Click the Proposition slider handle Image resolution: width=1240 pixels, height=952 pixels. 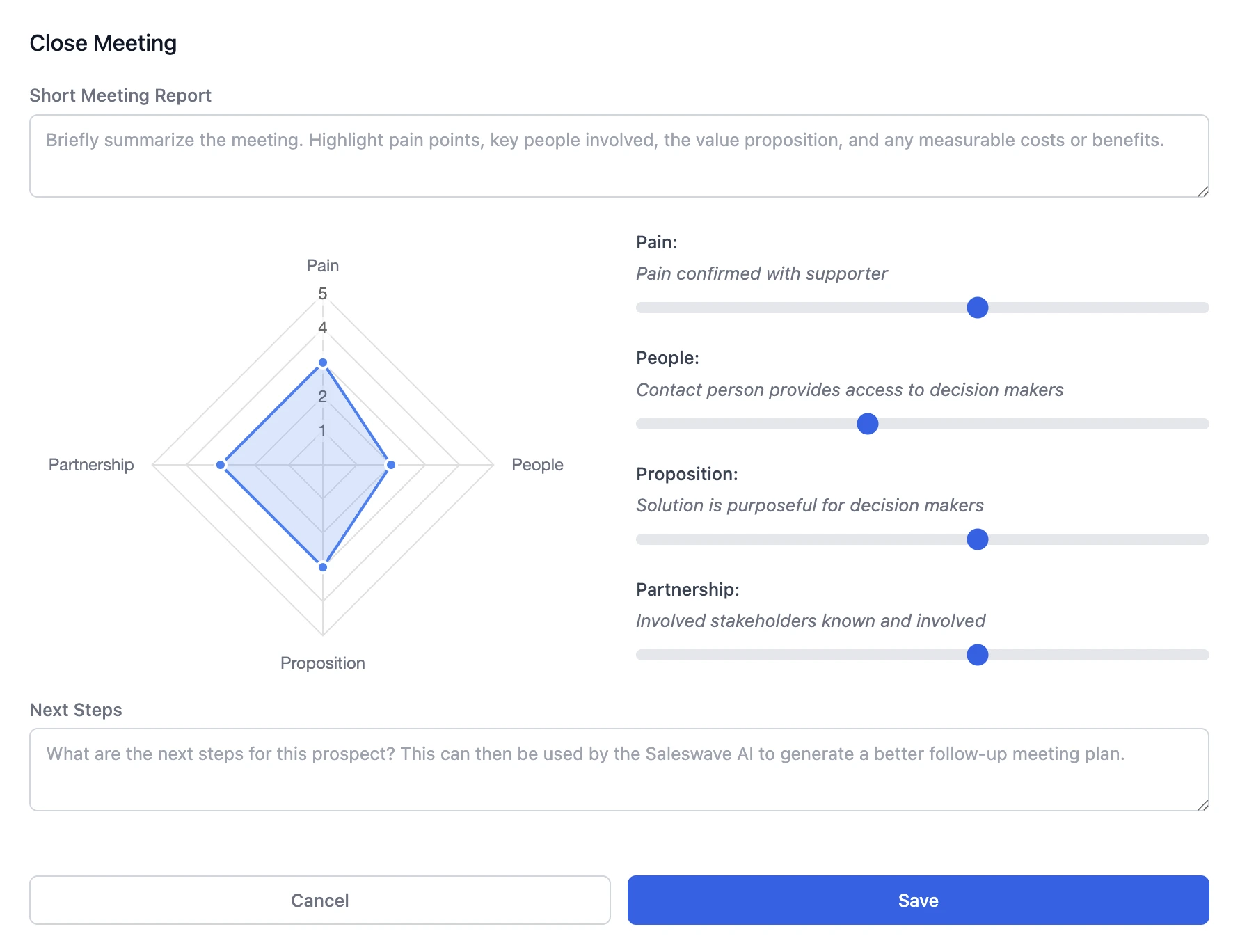pos(978,539)
